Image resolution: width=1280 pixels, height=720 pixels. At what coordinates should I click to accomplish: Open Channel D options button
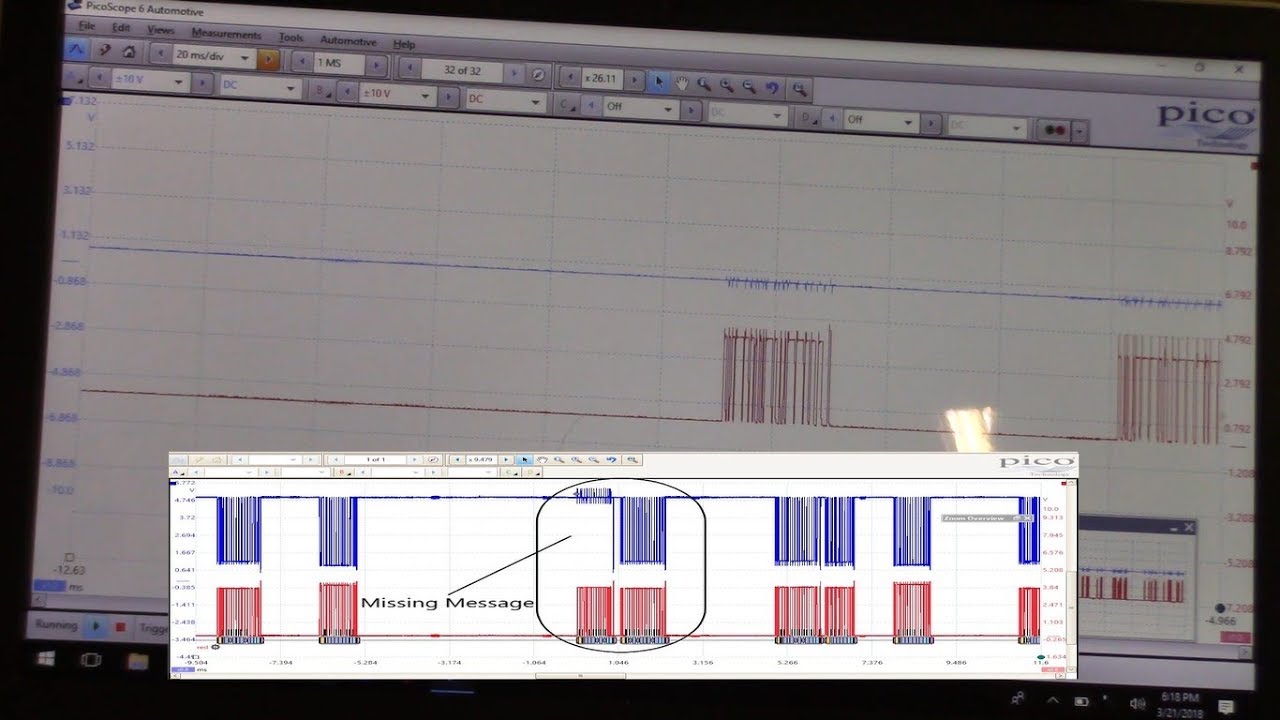click(808, 117)
